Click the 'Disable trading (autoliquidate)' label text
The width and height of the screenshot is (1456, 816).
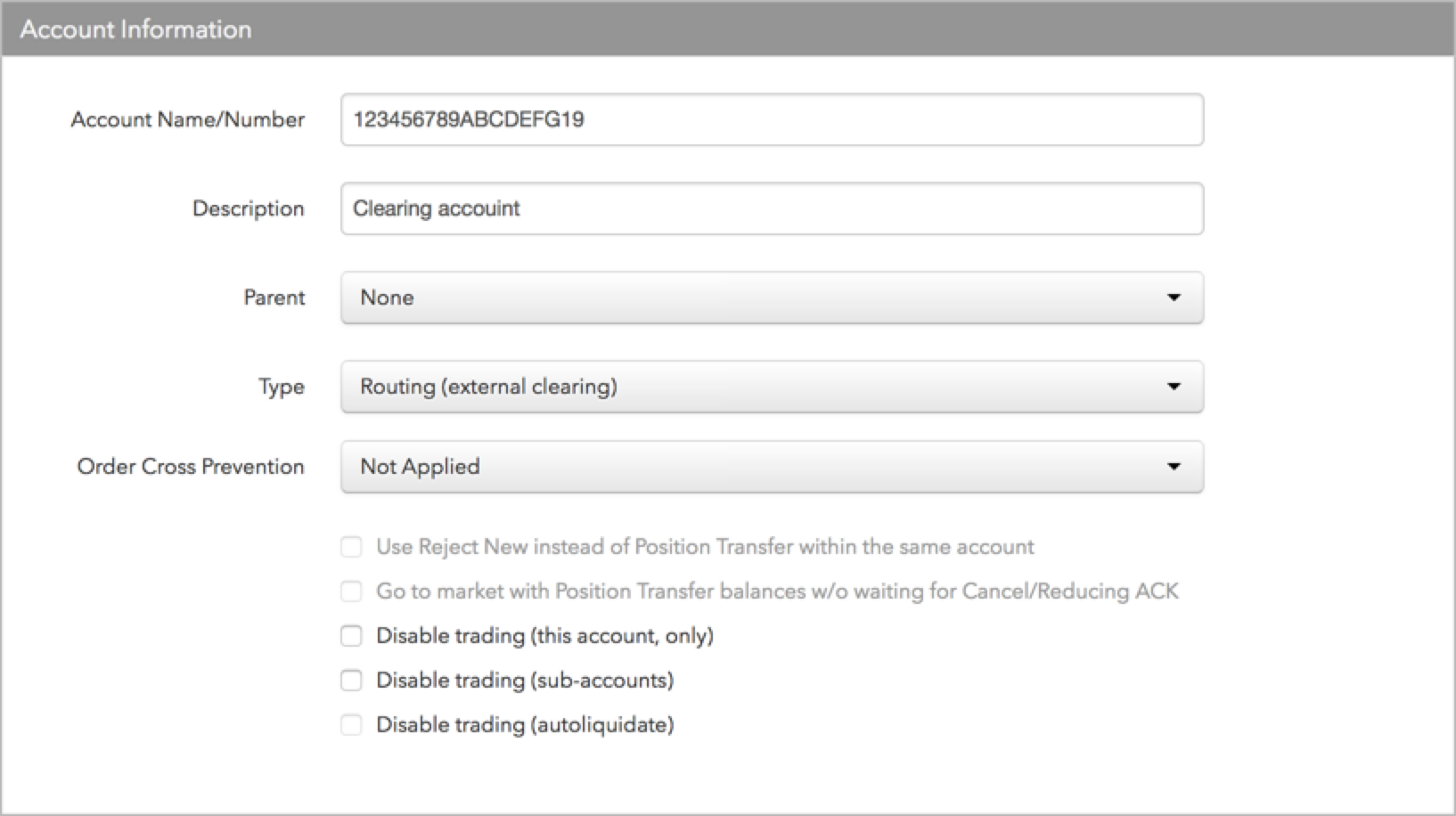[525, 725]
